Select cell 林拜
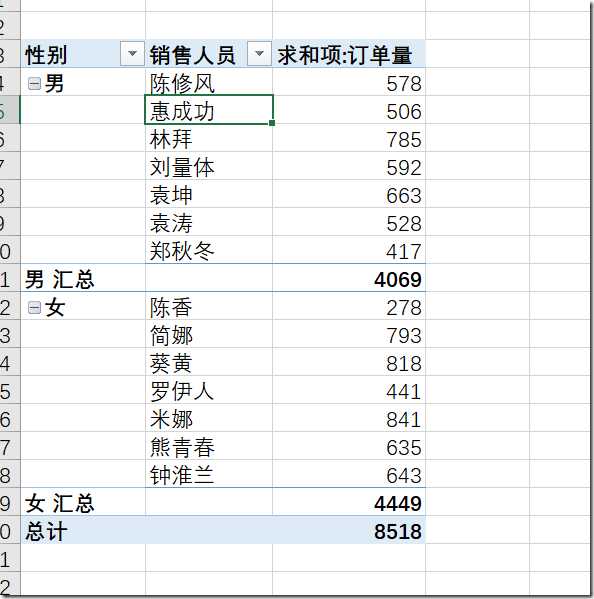 pyautogui.click(x=209, y=138)
